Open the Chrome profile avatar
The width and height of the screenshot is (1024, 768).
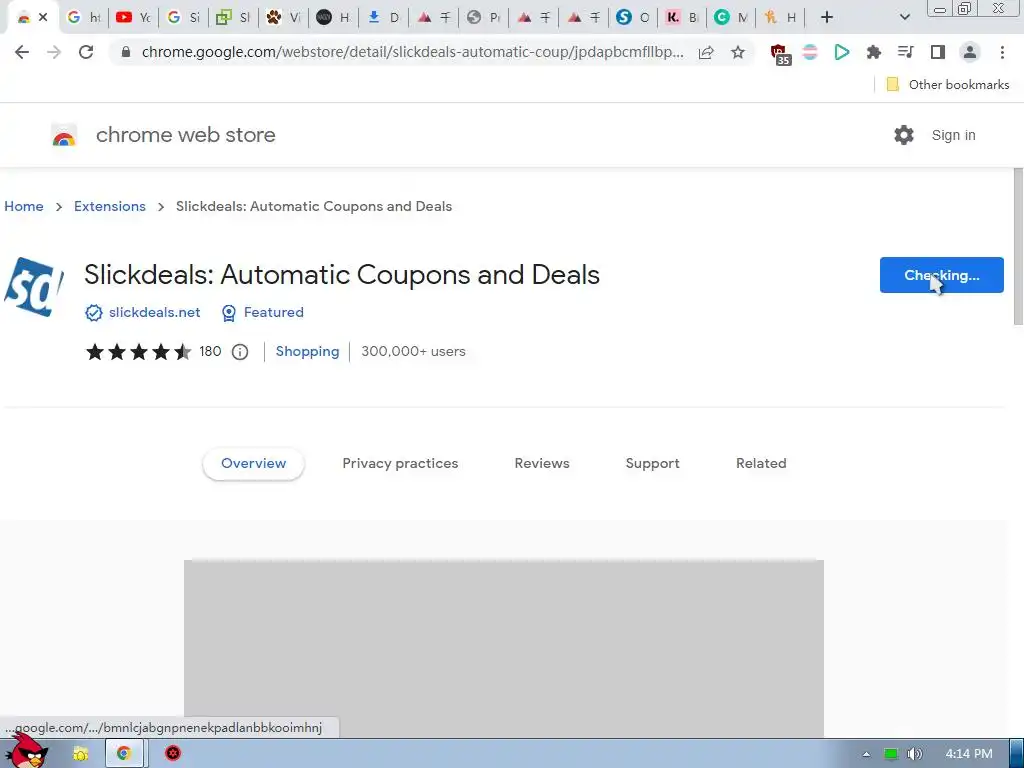970,52
